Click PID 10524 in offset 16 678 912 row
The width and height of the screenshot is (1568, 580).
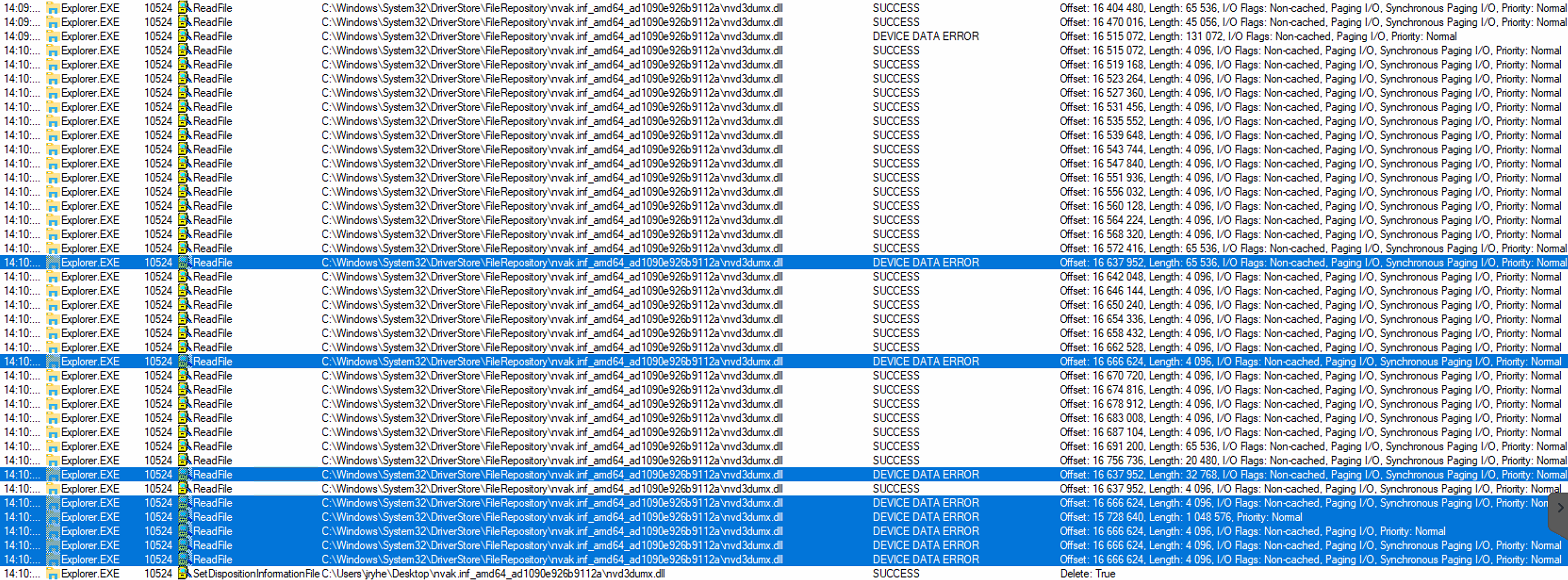tap(158, 404)
